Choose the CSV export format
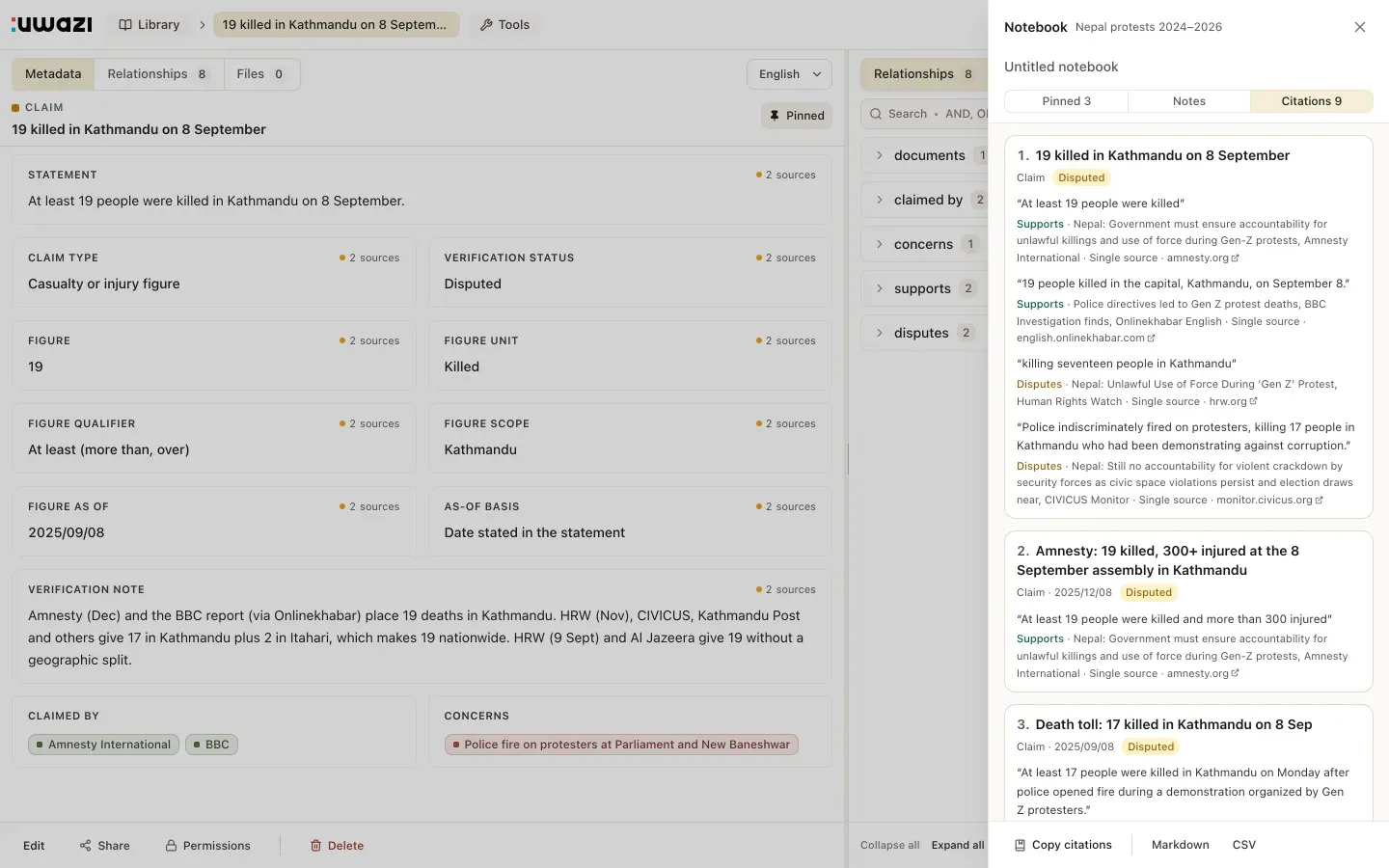This screenshot has width=1389, height=868. (1244, 845)
